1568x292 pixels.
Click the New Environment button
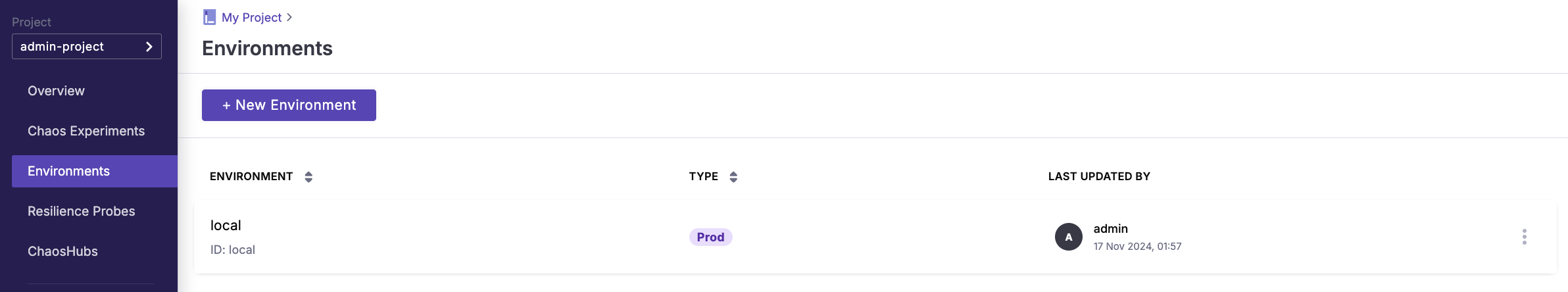click(289, 105)
